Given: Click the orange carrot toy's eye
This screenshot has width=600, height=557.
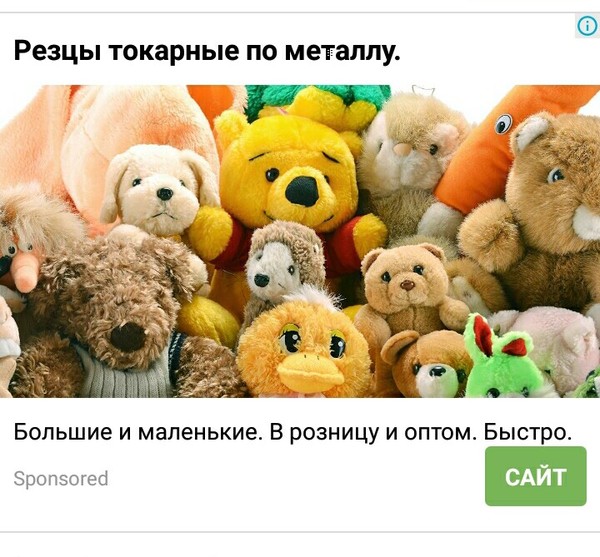Looking at the screenshot, I should [504, 124].
